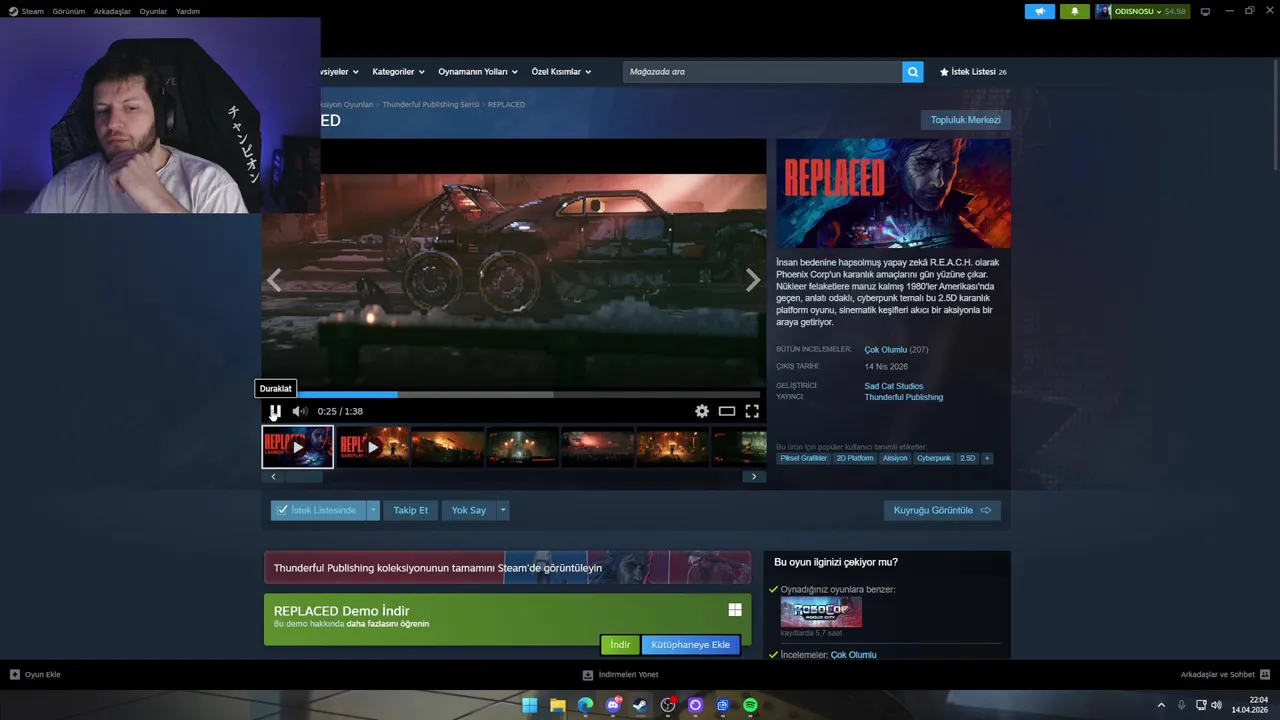Click the Mağazada ara search field

[x=762, y=72]
